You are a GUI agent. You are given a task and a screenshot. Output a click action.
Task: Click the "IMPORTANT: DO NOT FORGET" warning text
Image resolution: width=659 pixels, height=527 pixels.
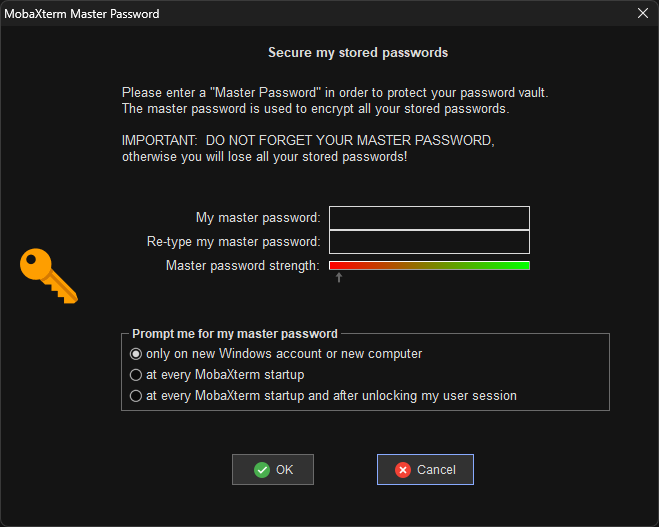tap(308, 141)
